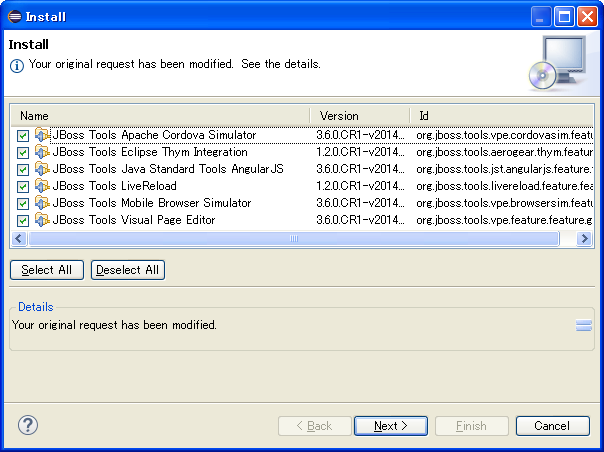604x452 pixels.
Task: Uncheck JBoss Tools Apache Cordova Simulator
Action: click(23, 136)
